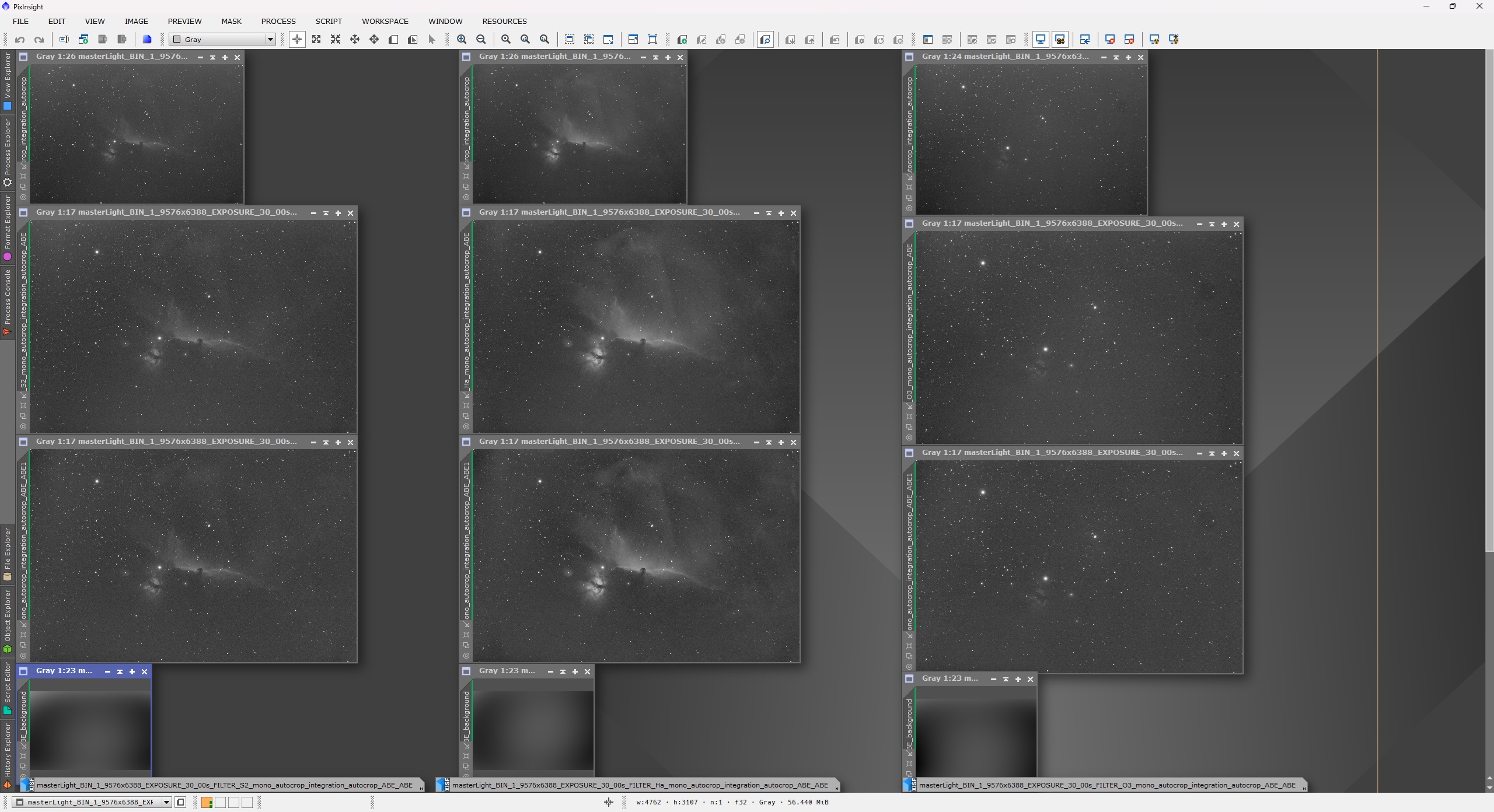1494x812 pixels.
Task: Click the Undo arrow in the toolbar
Action: pos(20,40)
